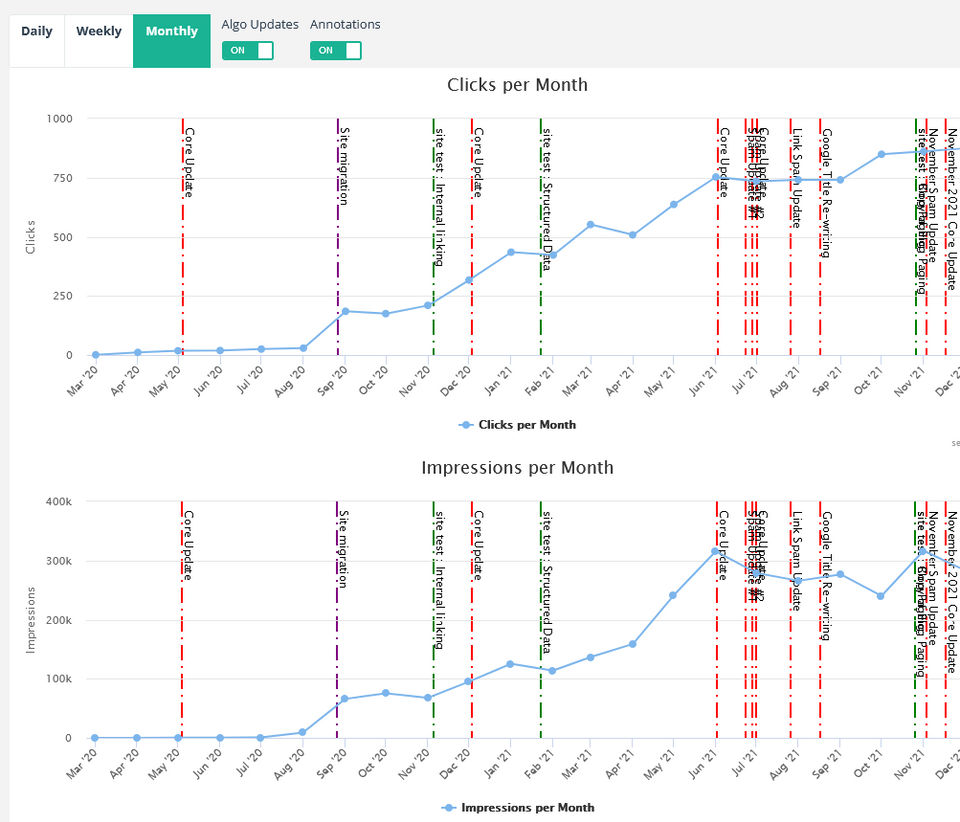Click the Aug '20 data point in Impressions chart

[x=302, y=733]
